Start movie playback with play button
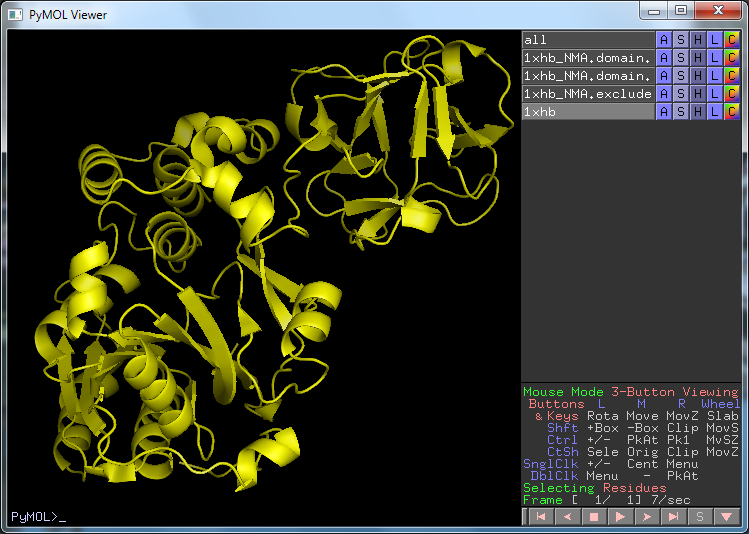 coord(620,517)
